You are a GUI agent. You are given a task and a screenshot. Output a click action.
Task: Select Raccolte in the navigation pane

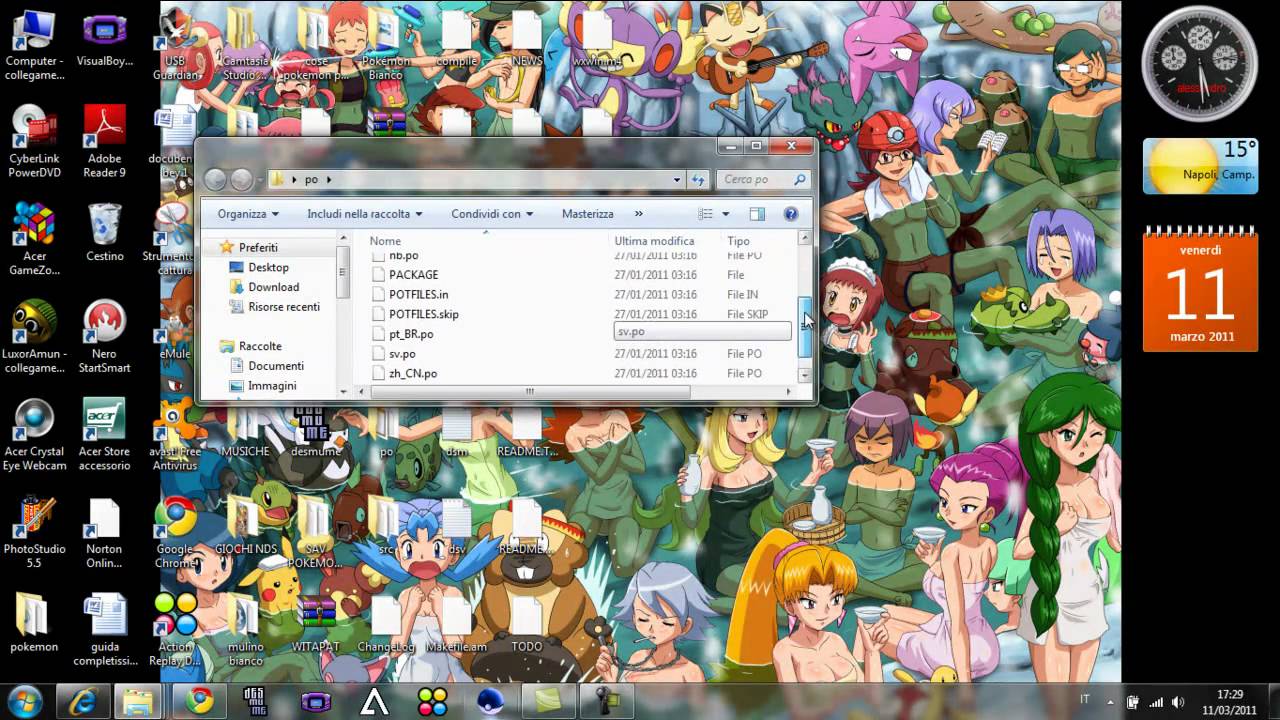pos(260,346)
